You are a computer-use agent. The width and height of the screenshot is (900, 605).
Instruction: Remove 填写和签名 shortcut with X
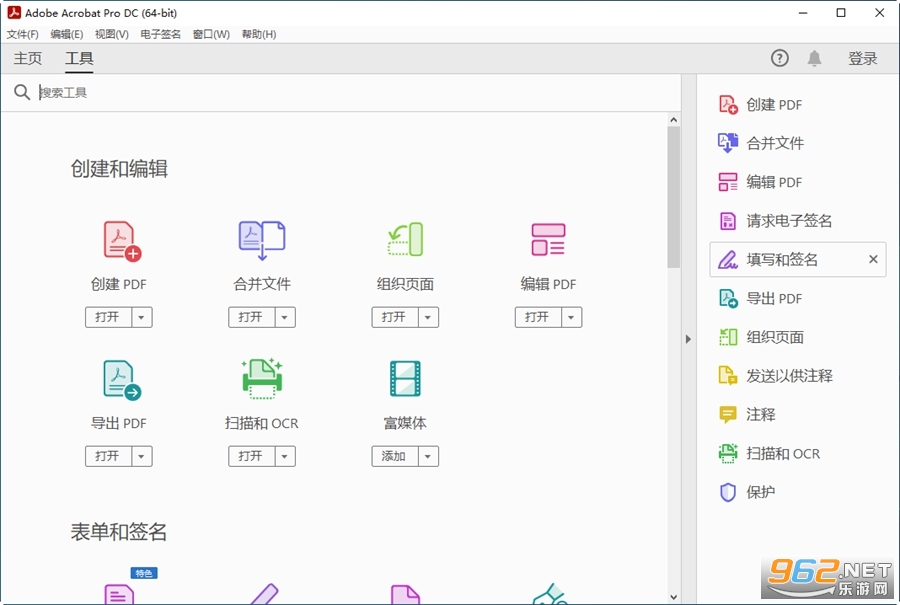873,259
